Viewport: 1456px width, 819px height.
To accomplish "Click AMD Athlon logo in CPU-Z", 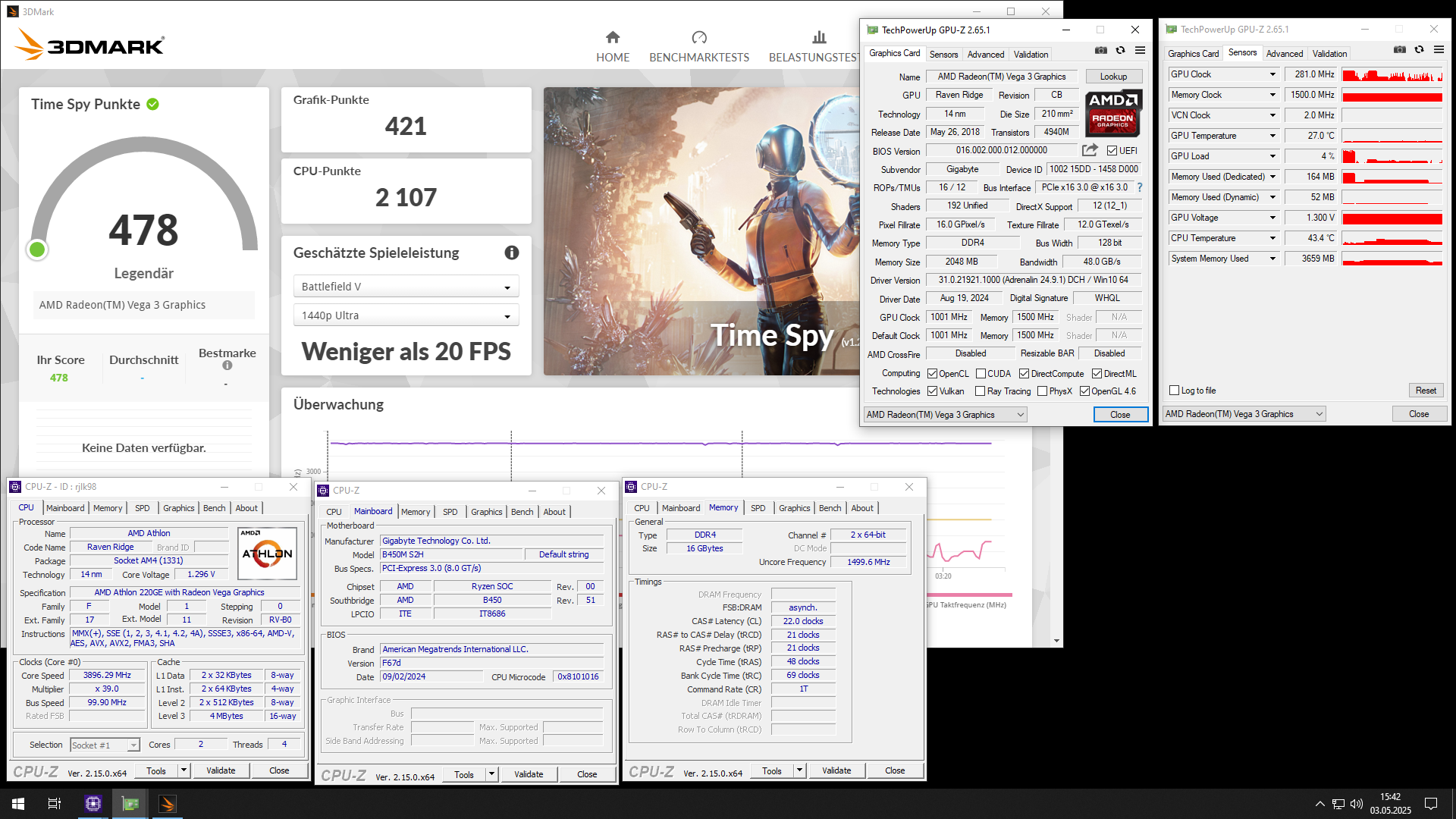I will coord(267,554).
